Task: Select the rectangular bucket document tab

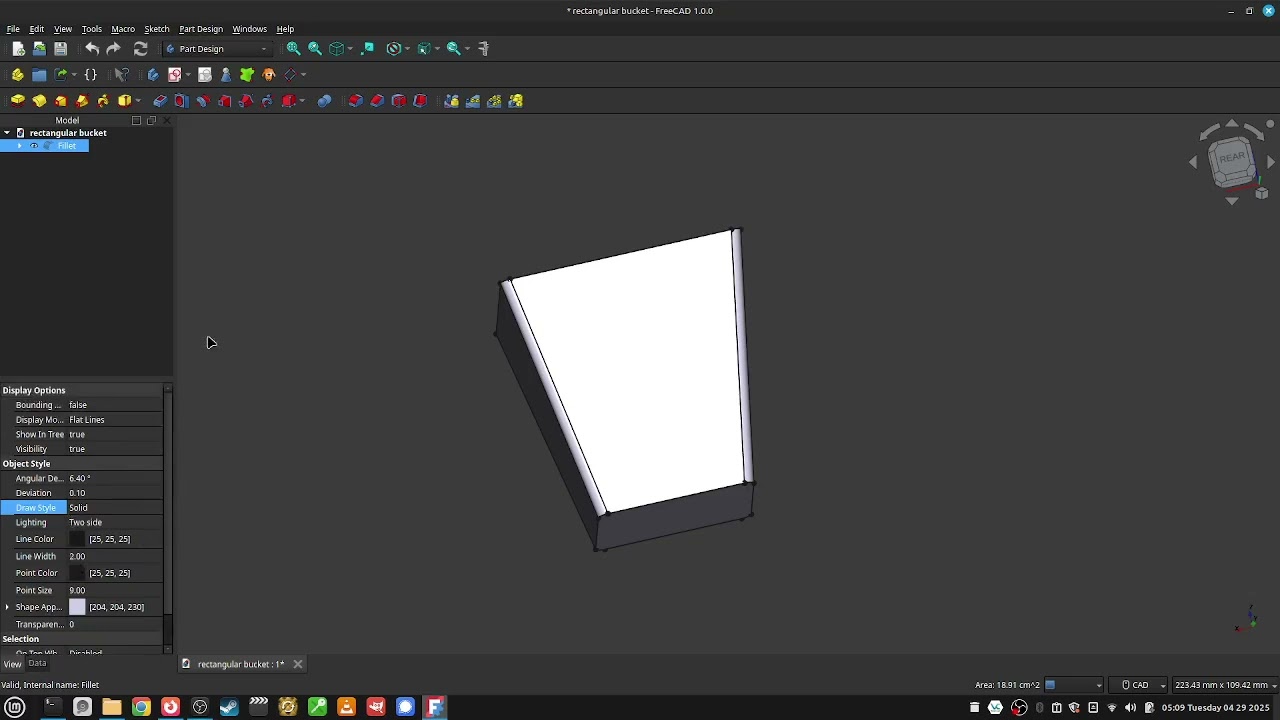Action: (x=240, y=664)
